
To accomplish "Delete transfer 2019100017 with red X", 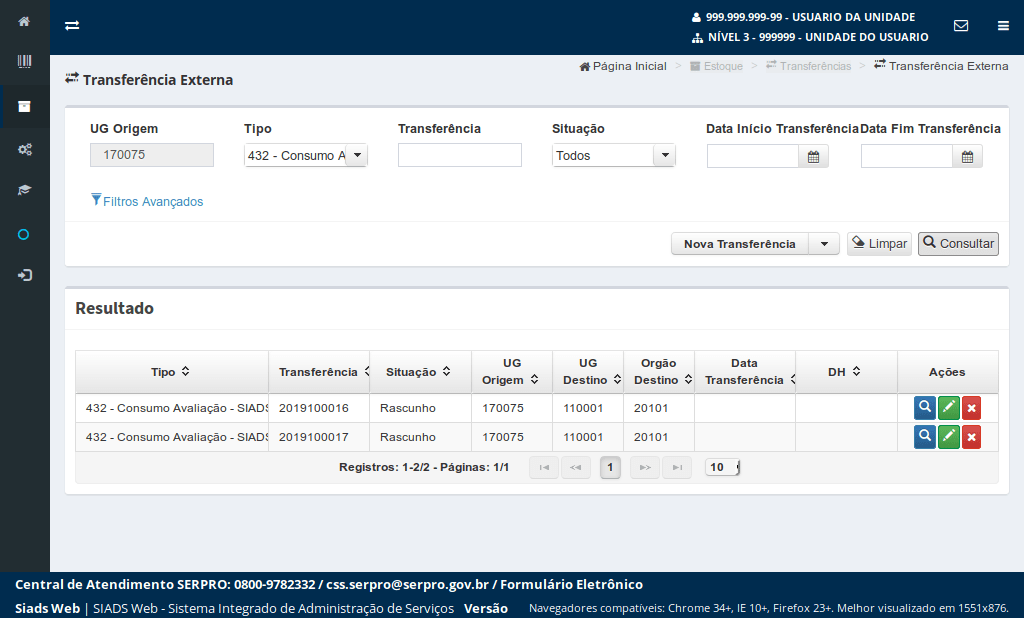I will tap(971, 436).
